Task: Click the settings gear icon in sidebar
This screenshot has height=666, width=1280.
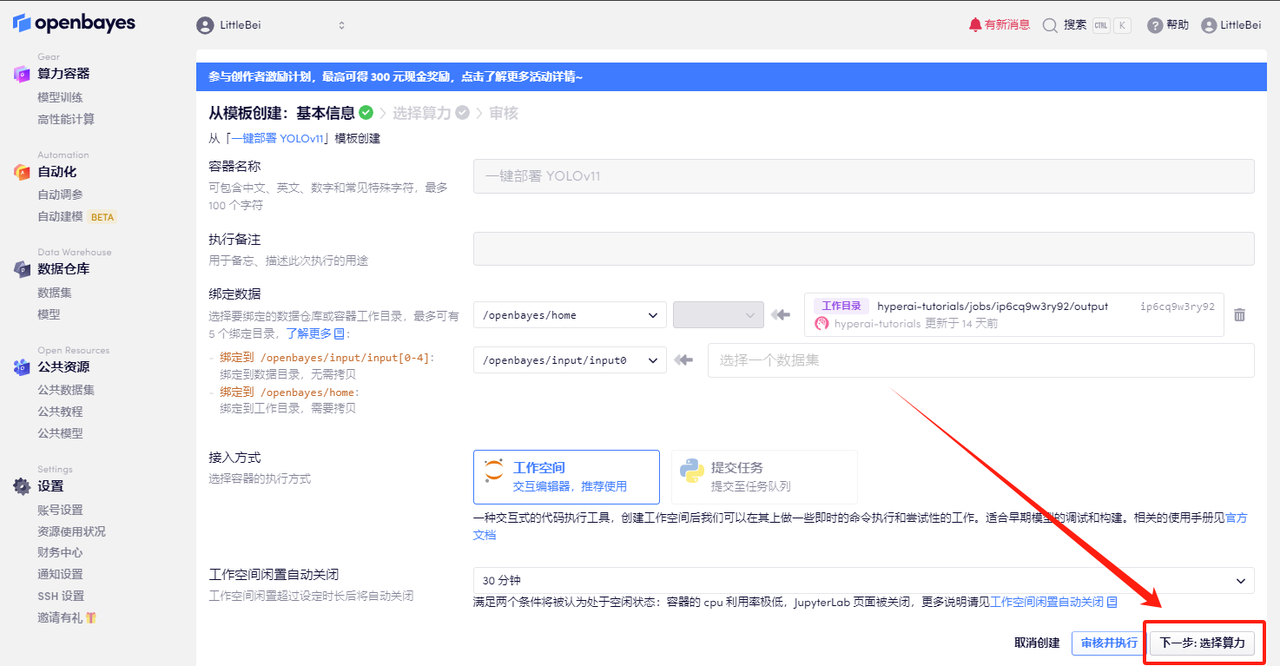Action: [x=22, y=486]
